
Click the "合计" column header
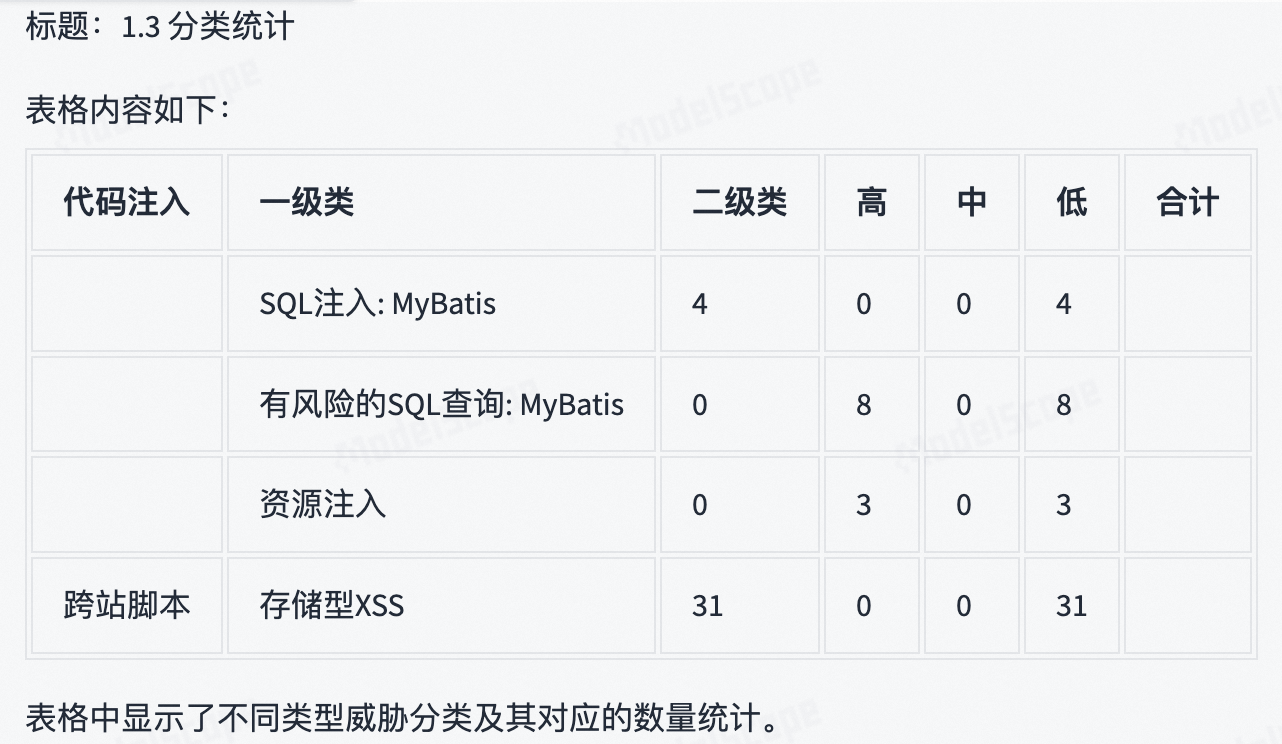click(1187, 203)
